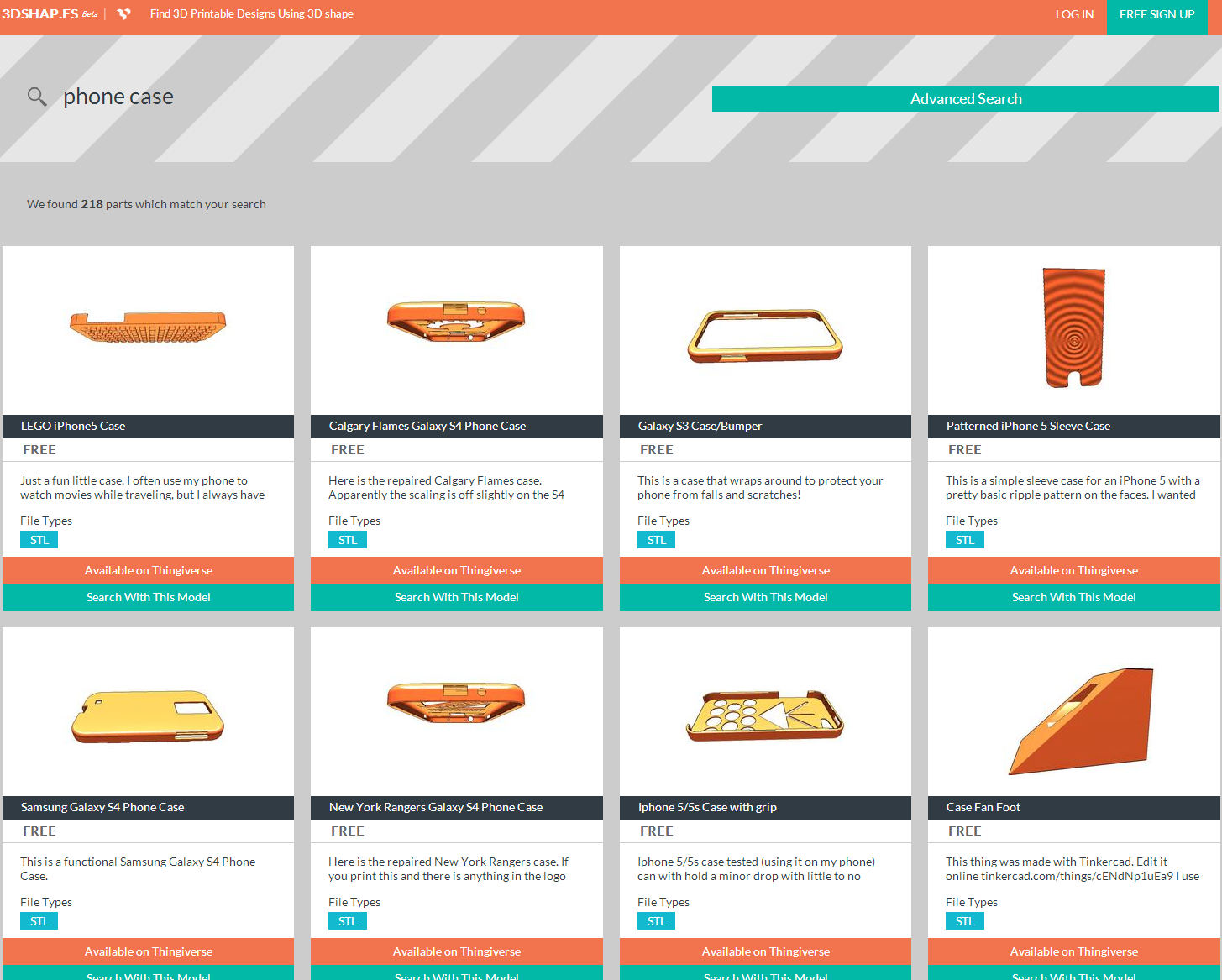The width and height of the screenshot is (1222, 980).
Task: Click Samsung Galaxy S4 Phone Case title
Action: [x=102, y=807]
